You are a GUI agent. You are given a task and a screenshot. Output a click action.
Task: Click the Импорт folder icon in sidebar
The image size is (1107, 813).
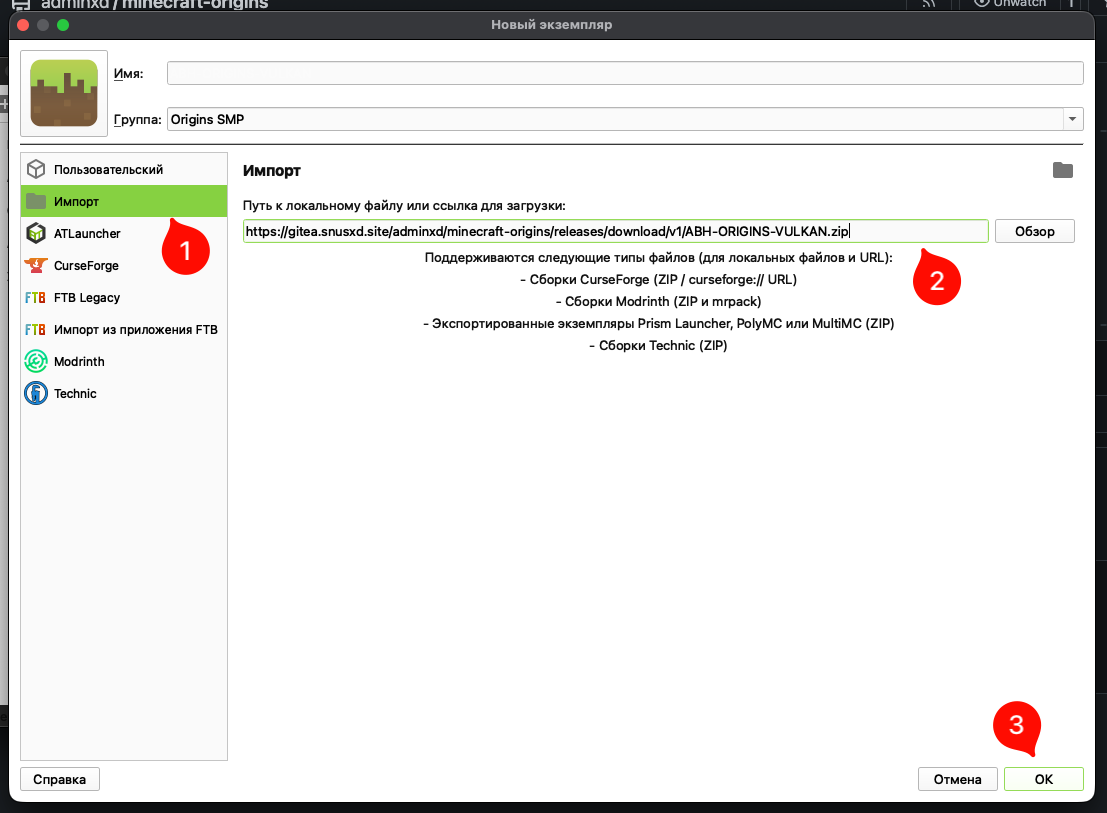pyautogui.click(x=36, y=202)
